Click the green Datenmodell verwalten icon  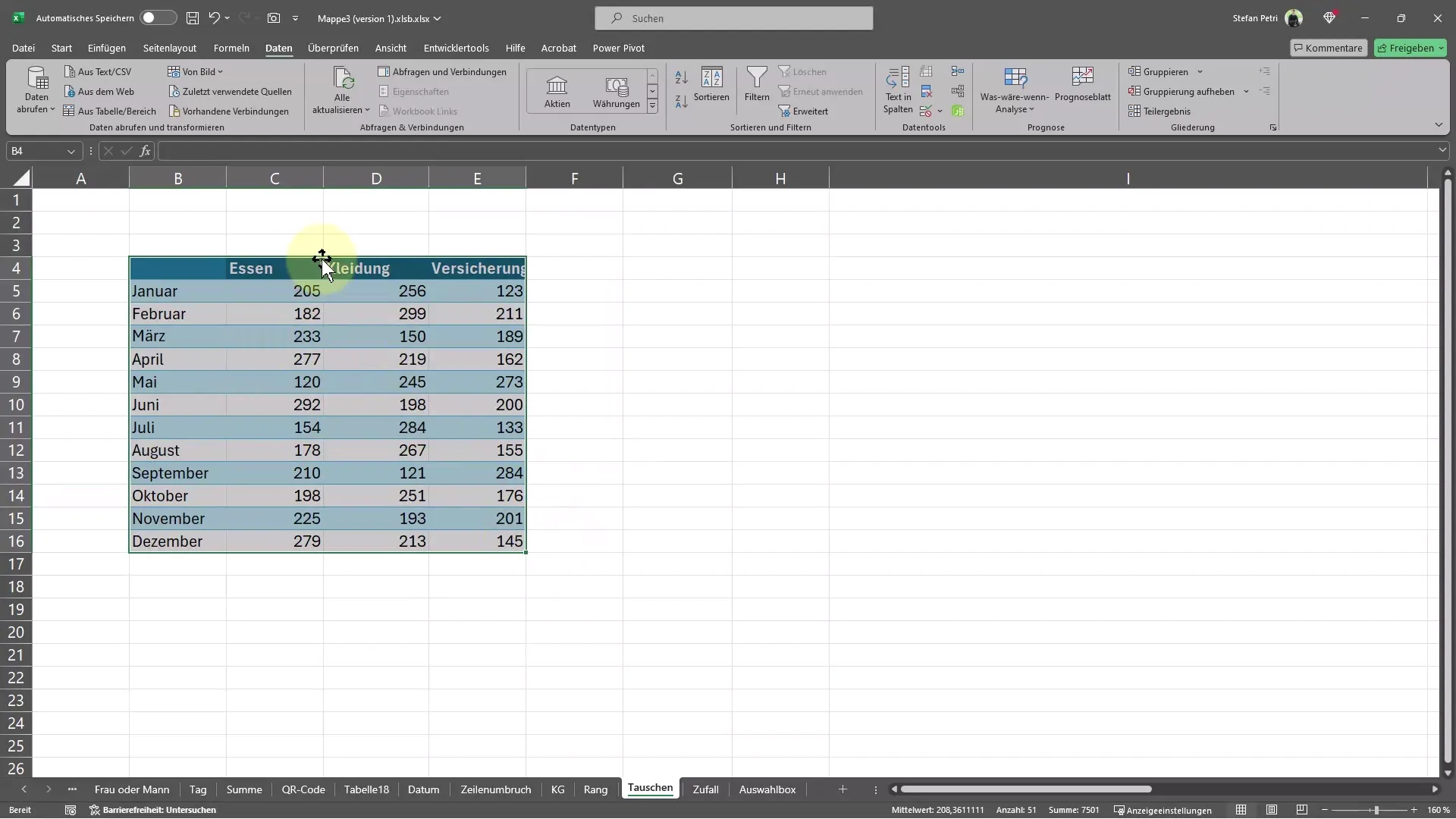pyautogui.click(x=958, y=111)
